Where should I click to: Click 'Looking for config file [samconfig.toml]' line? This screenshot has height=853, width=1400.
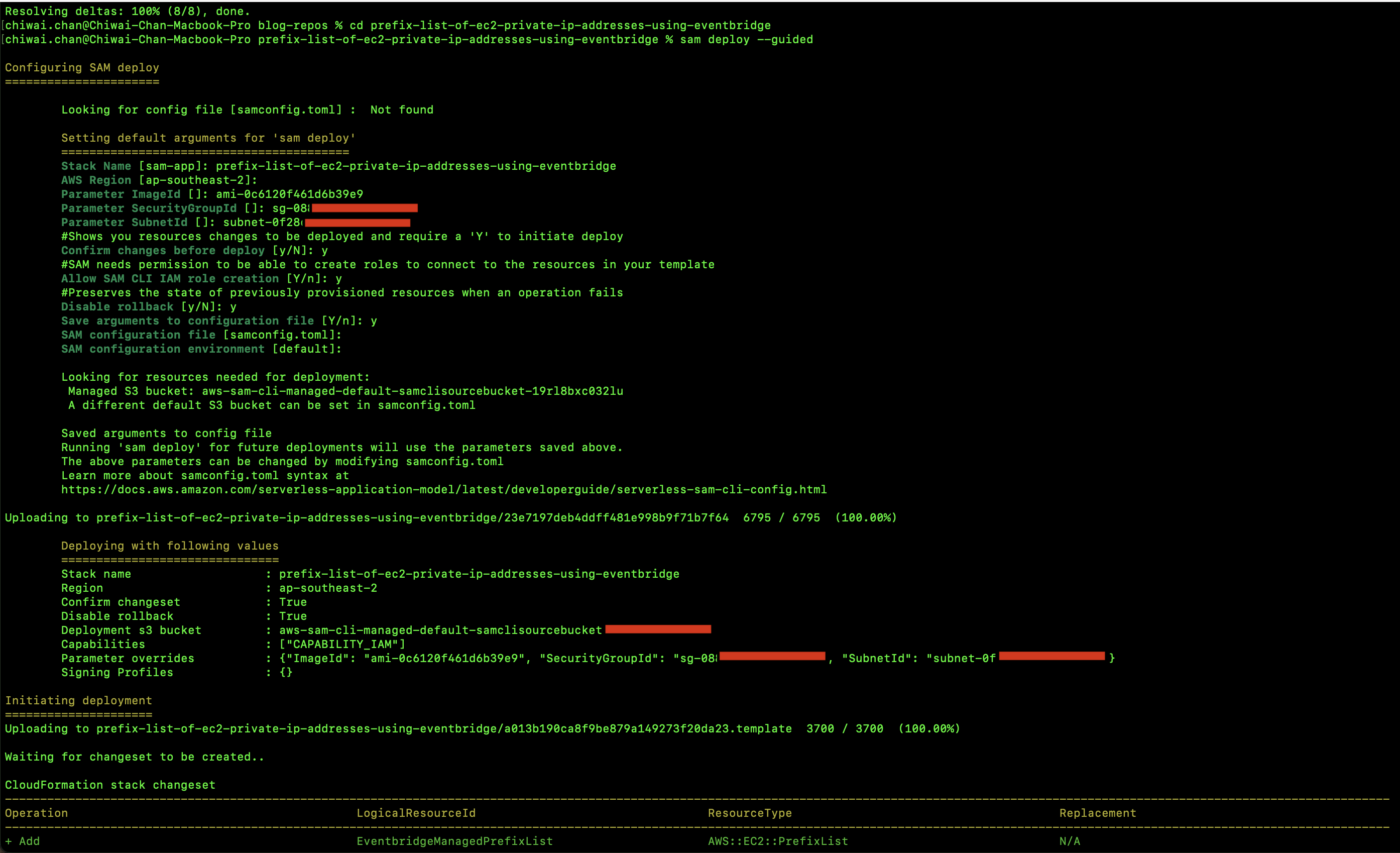pos(247,110)
